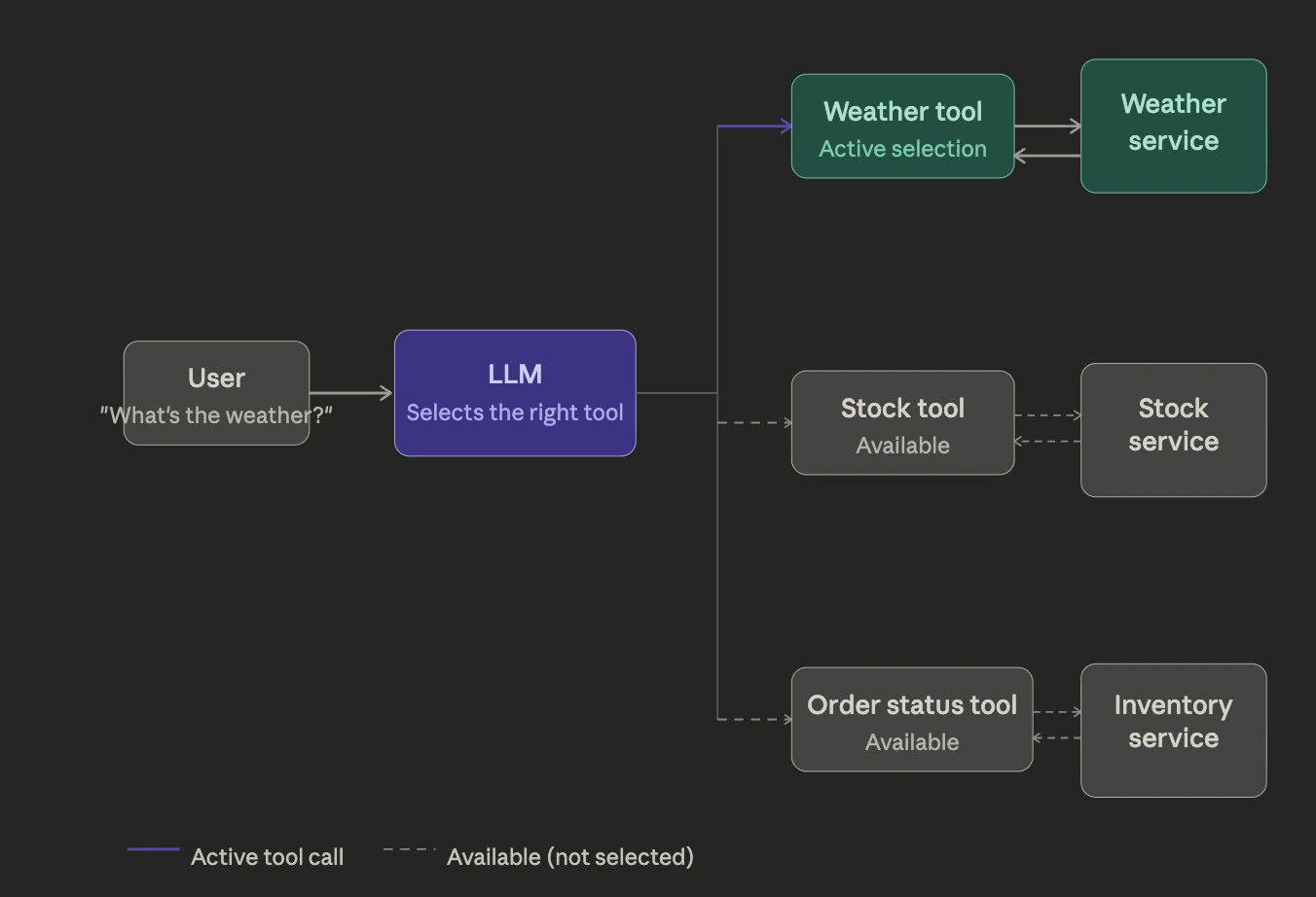Click the arrow between User and LLM
1316x897 pixels.
350,392
